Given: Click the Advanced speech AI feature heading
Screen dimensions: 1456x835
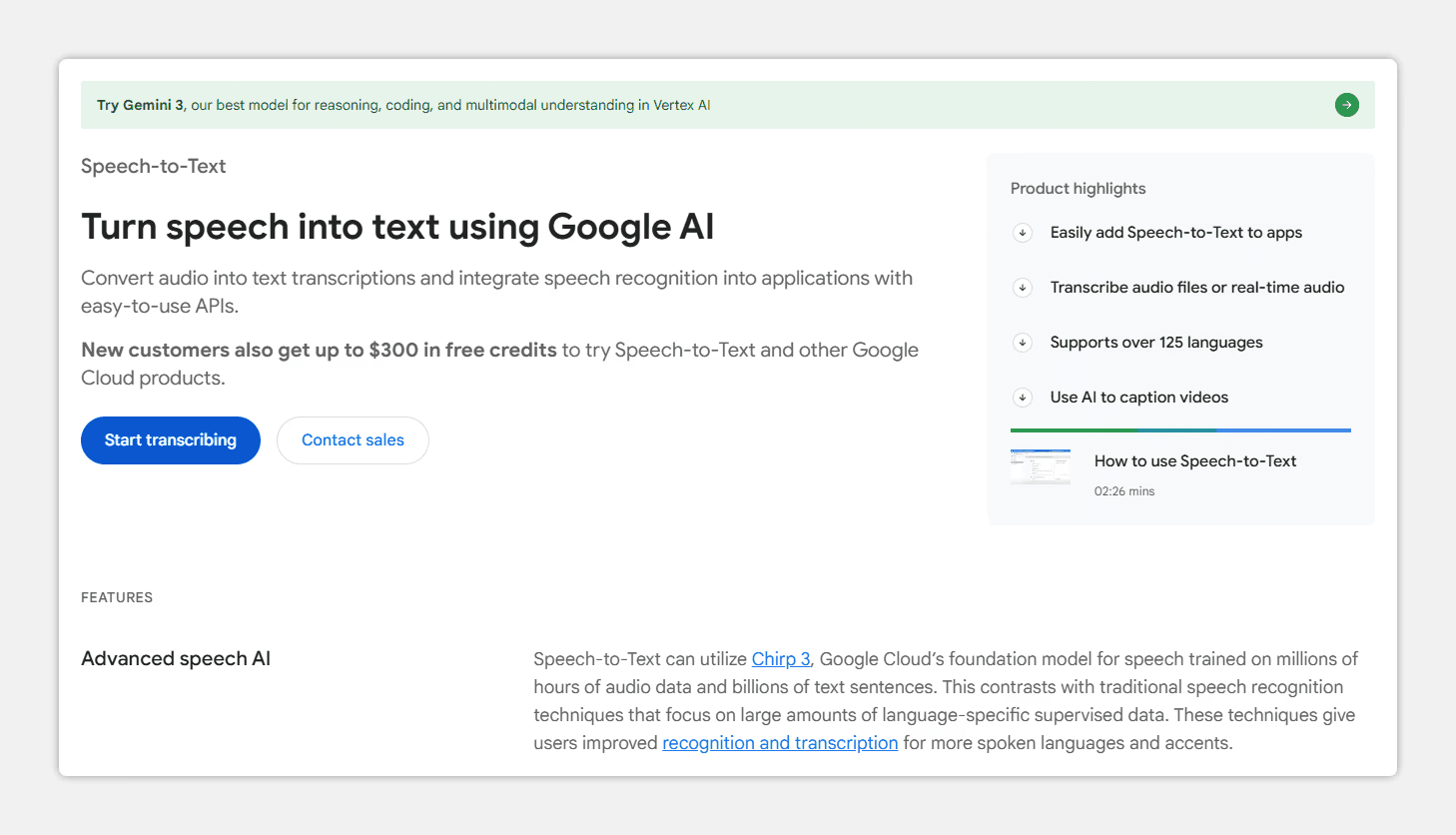Looking at the screenshot, I should (176, 659).
